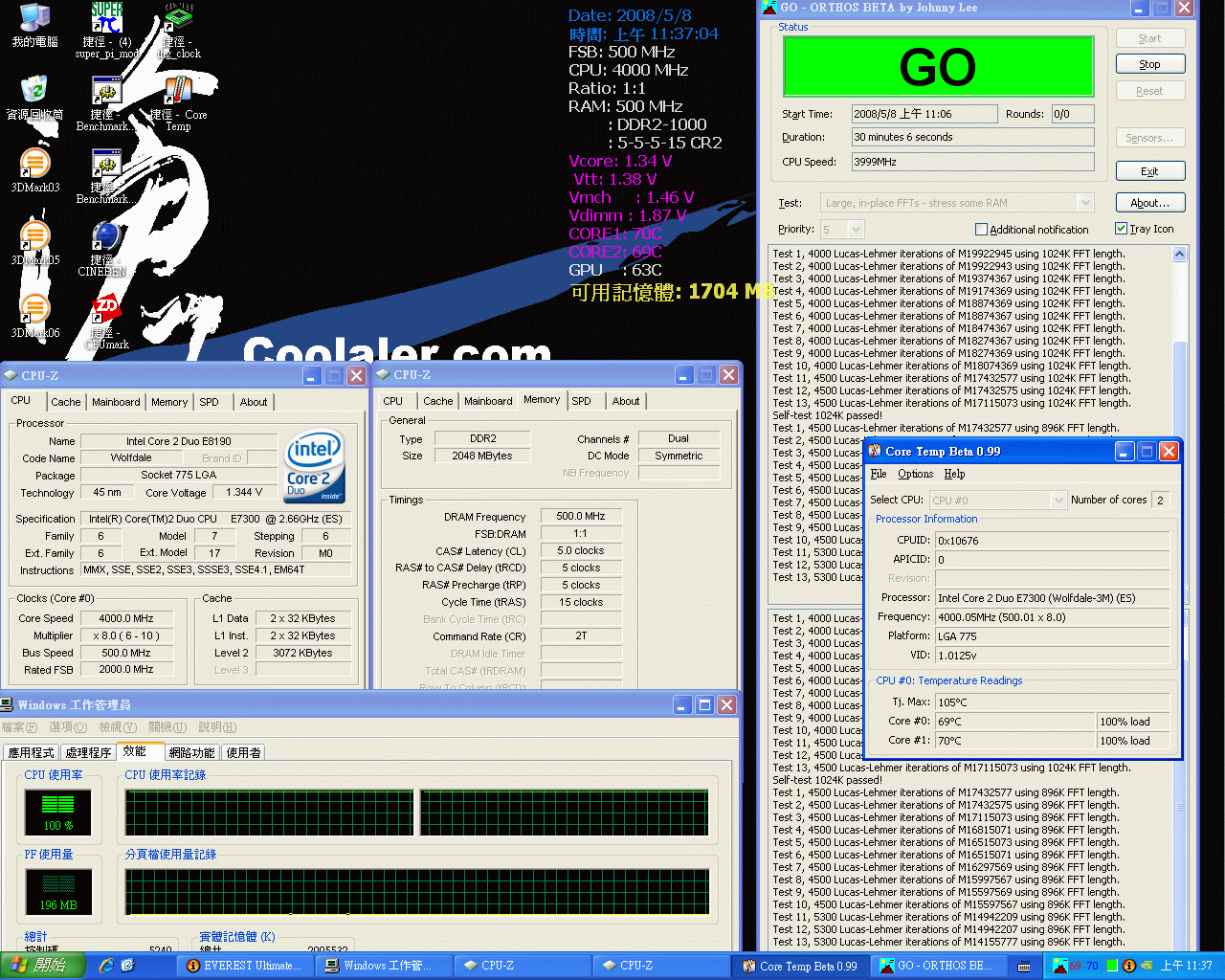Open the Cache tab in the CPU-Z processor window
The height and width of the screenshot is (980, 1225).
[x=66, y=403]
